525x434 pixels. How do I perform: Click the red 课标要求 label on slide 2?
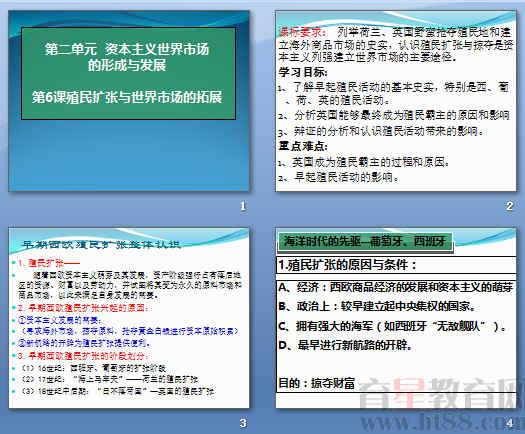302,32
